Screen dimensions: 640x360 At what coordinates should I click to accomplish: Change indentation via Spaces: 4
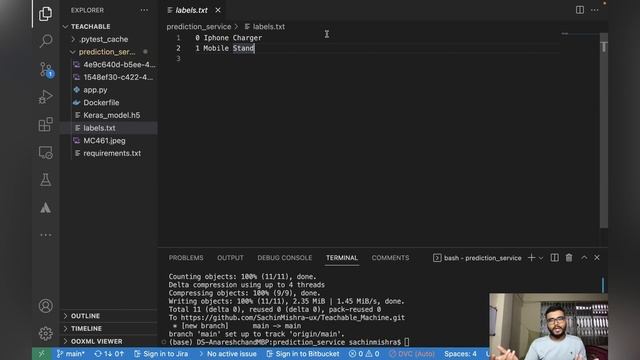click(460, 354)
